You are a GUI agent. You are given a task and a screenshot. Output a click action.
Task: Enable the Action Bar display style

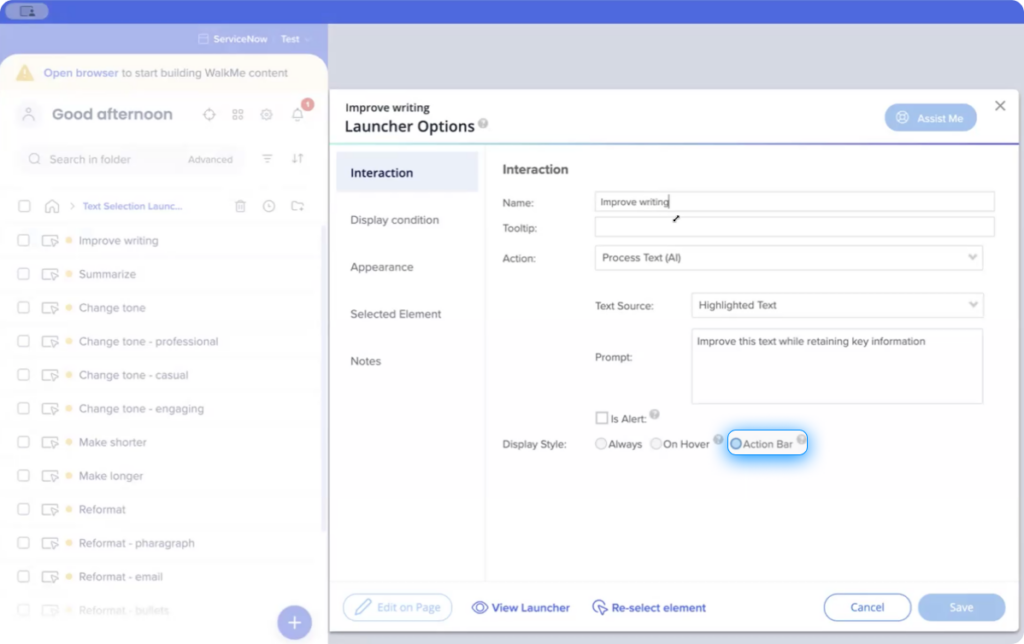(736, 443)
